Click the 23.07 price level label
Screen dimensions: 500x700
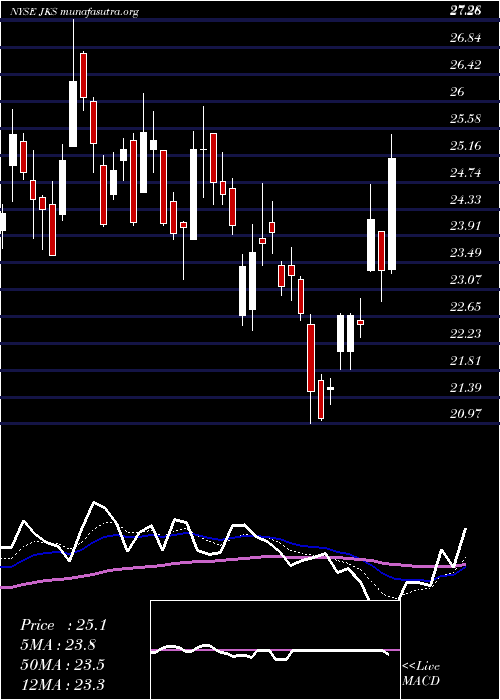pyautogui.click(x=465, y=279)
